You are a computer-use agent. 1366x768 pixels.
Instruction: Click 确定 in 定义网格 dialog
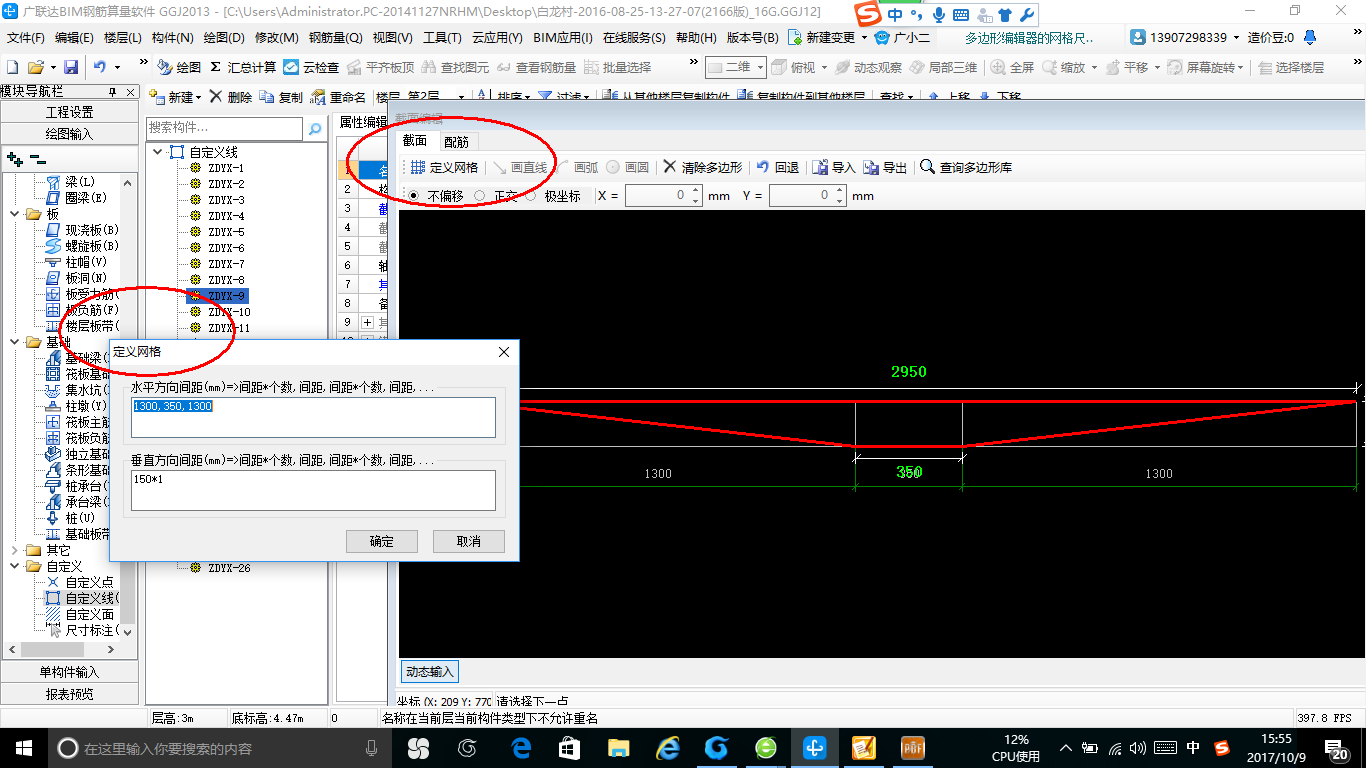[381, 541]
